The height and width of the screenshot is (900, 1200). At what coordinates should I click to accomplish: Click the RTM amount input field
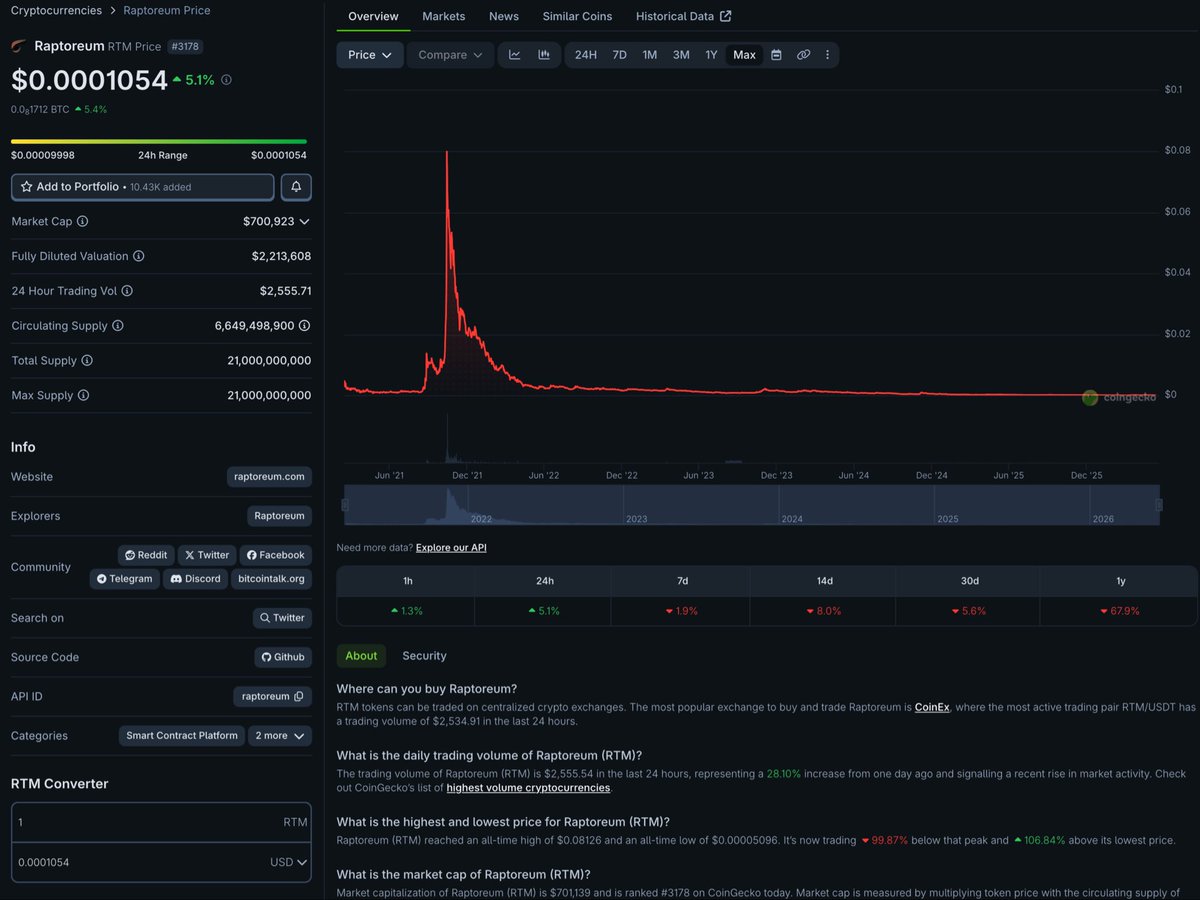point(161,822)
